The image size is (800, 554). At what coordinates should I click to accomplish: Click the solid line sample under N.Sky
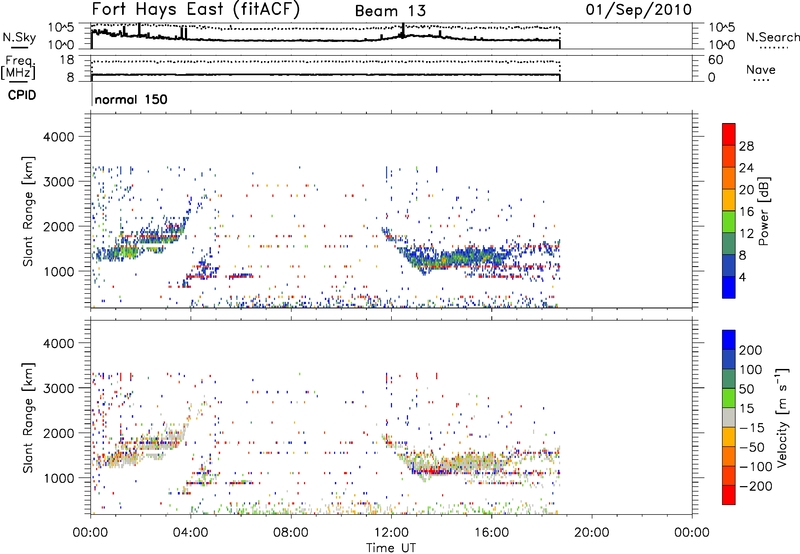(x=18, y=47)
